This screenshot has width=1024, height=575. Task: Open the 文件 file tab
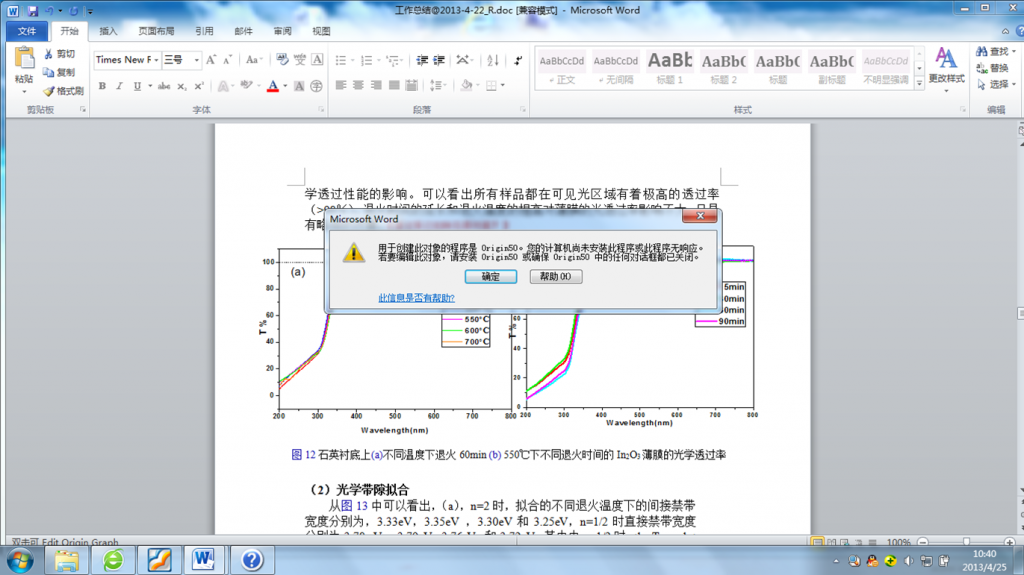click(27, 31)
